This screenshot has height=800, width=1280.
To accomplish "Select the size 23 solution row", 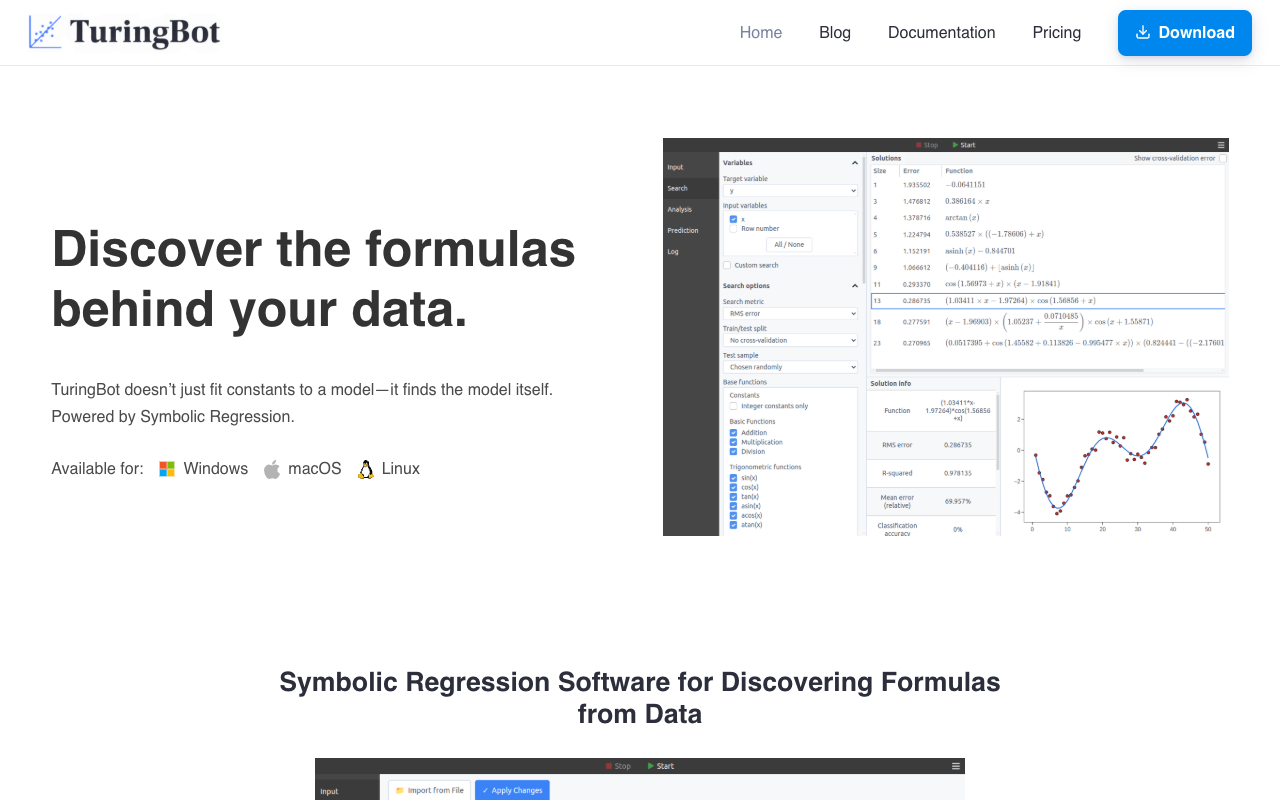I will tap(1048, 343).
